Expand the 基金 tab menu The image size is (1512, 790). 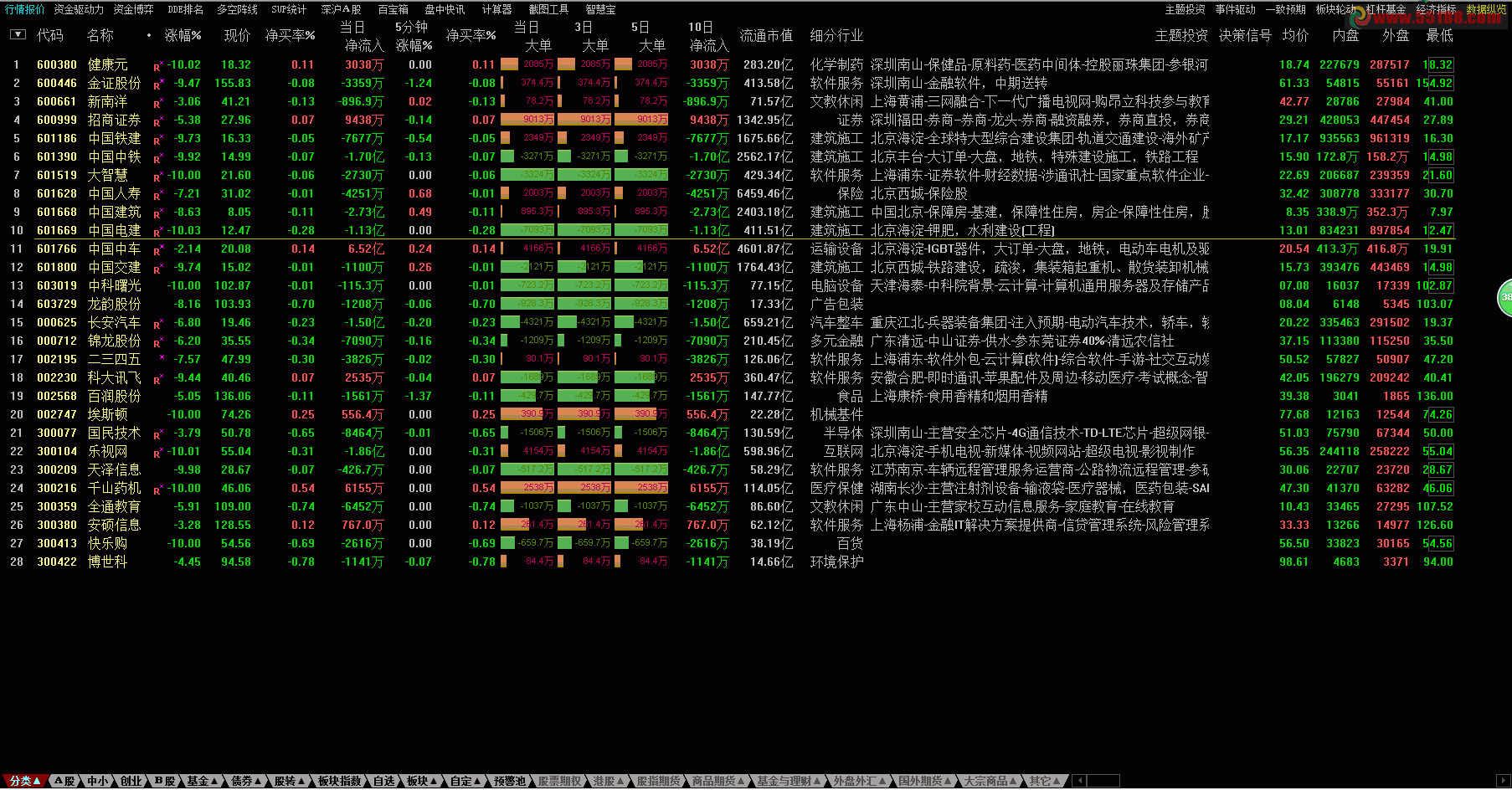(202, 781)
